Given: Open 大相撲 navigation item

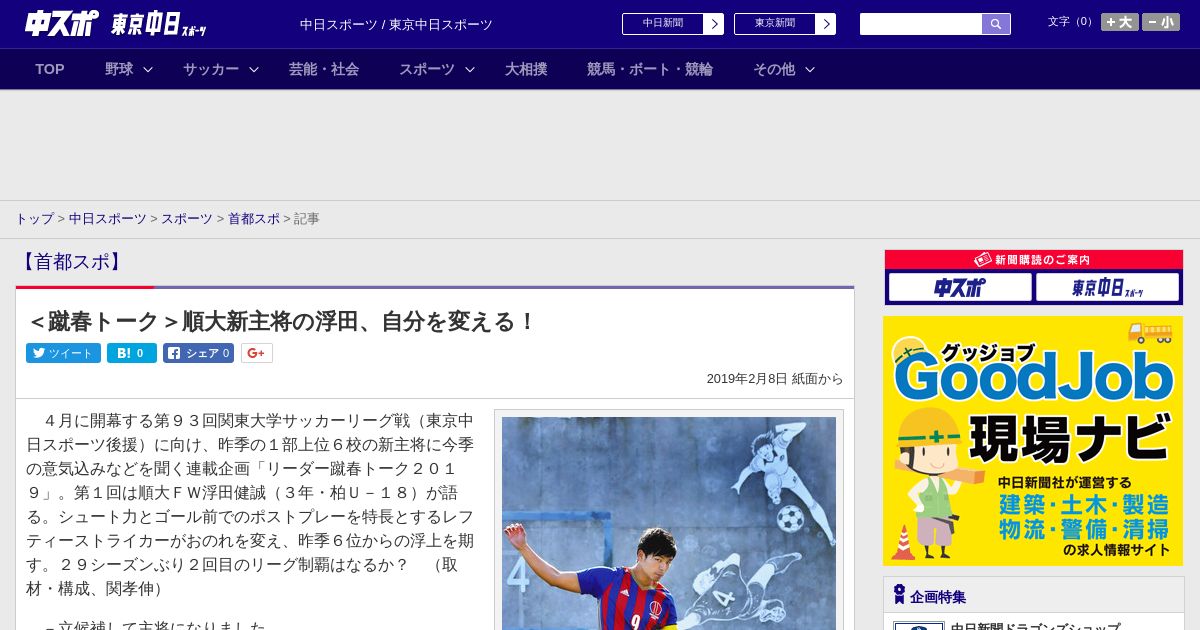Looking at the screenshot, I should pyautogui.click(x=526, y=69).
